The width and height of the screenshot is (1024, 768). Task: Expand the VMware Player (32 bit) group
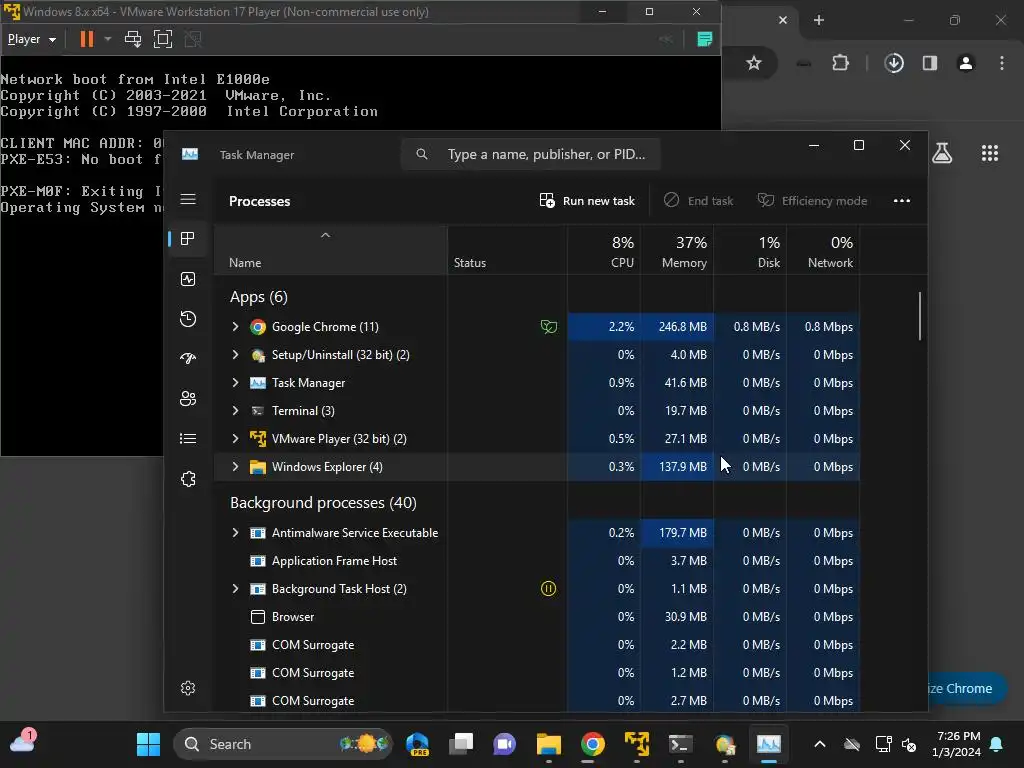tap(235, 439)
